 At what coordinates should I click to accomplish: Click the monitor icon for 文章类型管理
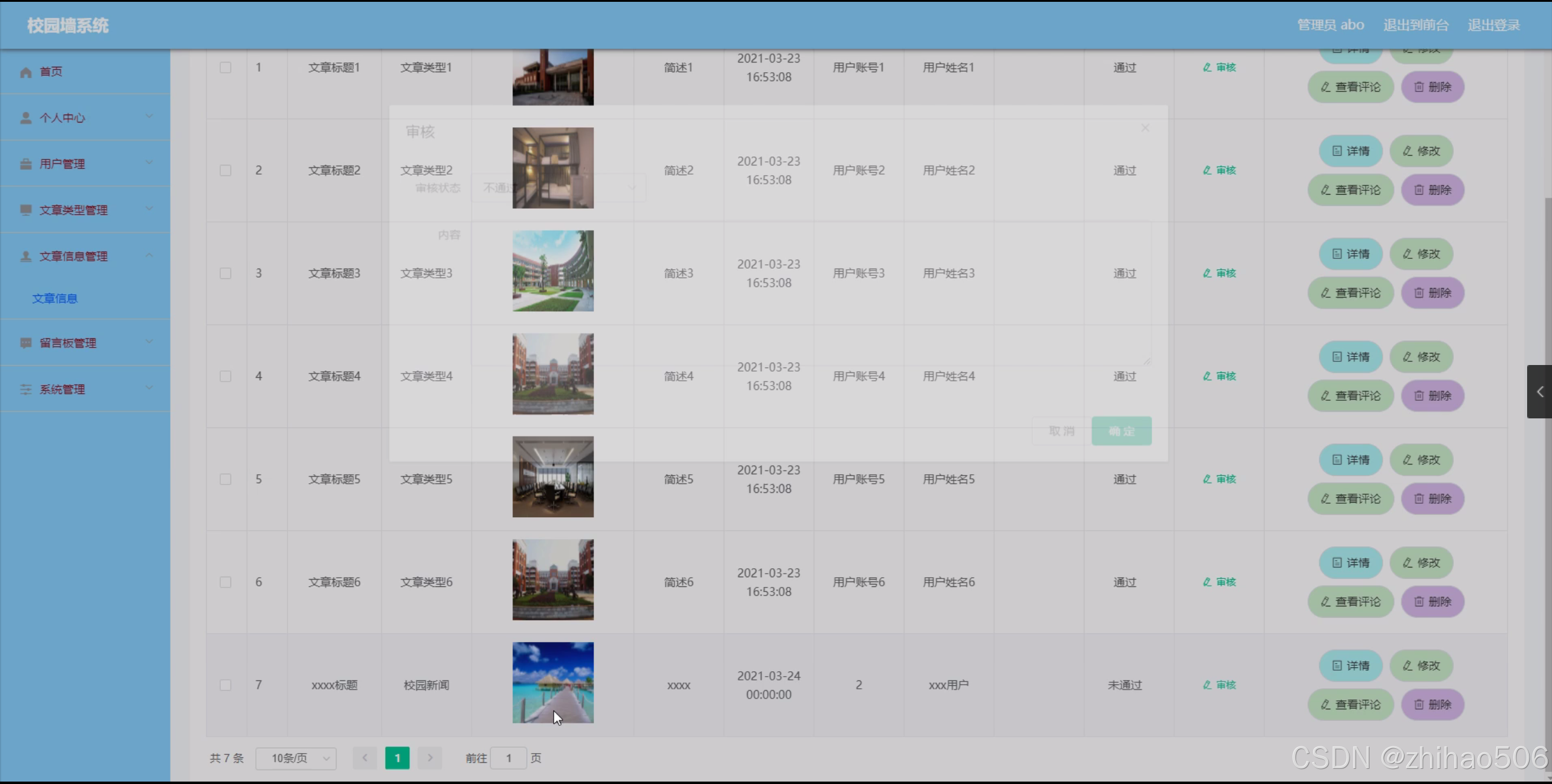[x=25, y=210]
